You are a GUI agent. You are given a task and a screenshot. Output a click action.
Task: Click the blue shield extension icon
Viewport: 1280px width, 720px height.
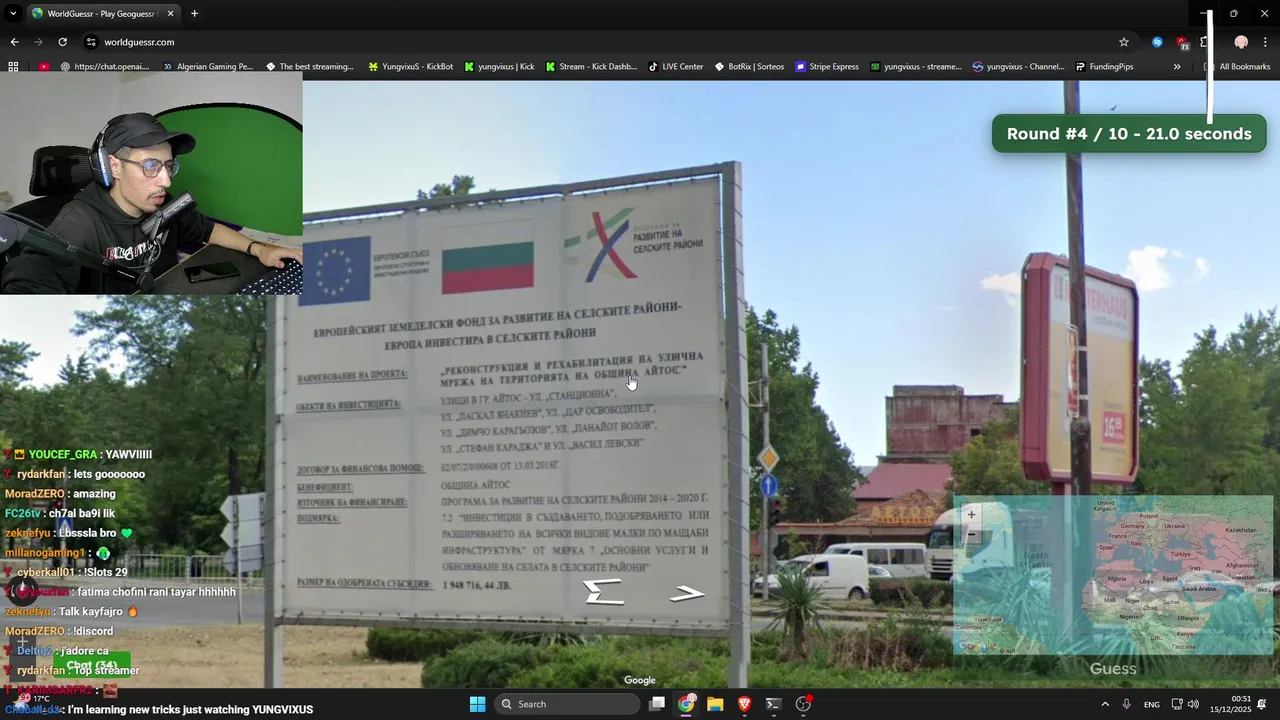(x=1157, y=42)
